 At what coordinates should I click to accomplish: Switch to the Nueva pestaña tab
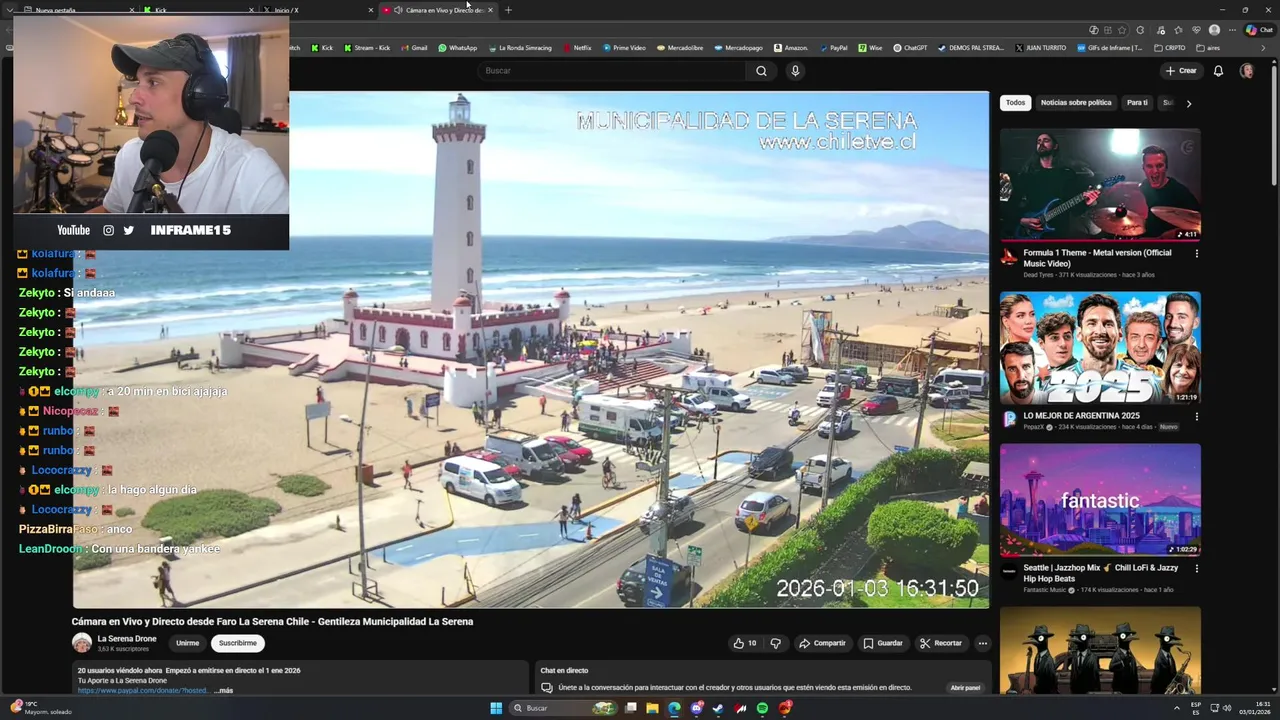(x=77, y=10)
